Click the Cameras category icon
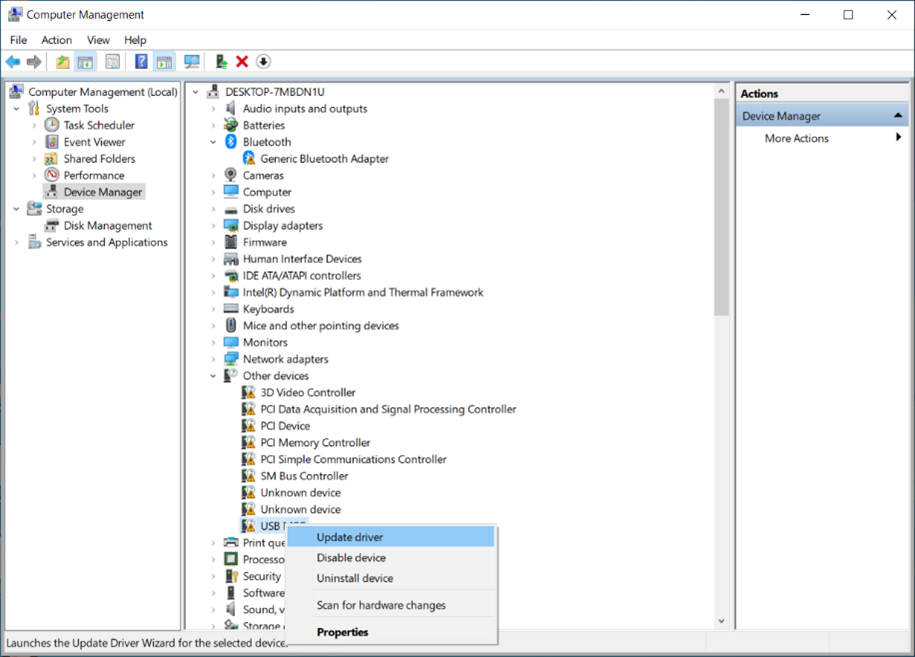Screen dimensions: 915x657 [231, 175]
